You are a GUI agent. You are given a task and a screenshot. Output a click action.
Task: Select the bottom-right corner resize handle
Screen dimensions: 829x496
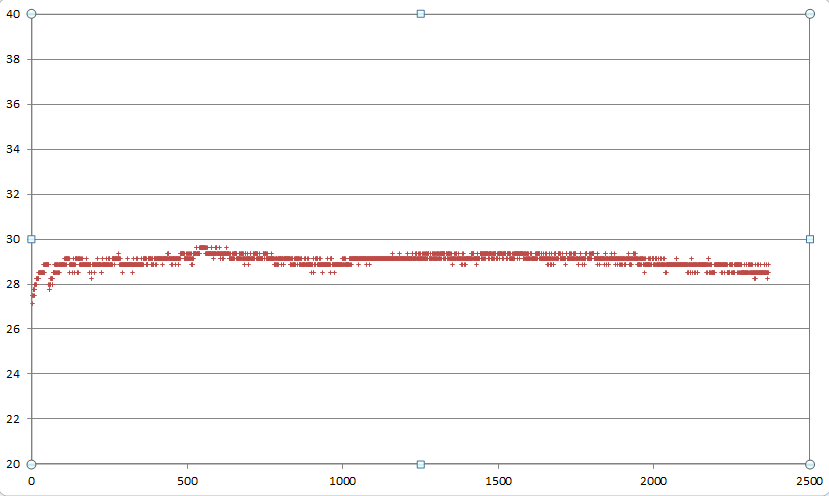(809, 464)
